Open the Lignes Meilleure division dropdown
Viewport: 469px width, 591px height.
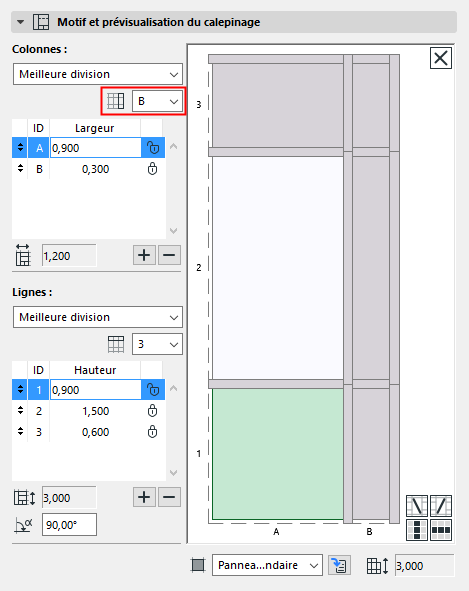point(98,317)
